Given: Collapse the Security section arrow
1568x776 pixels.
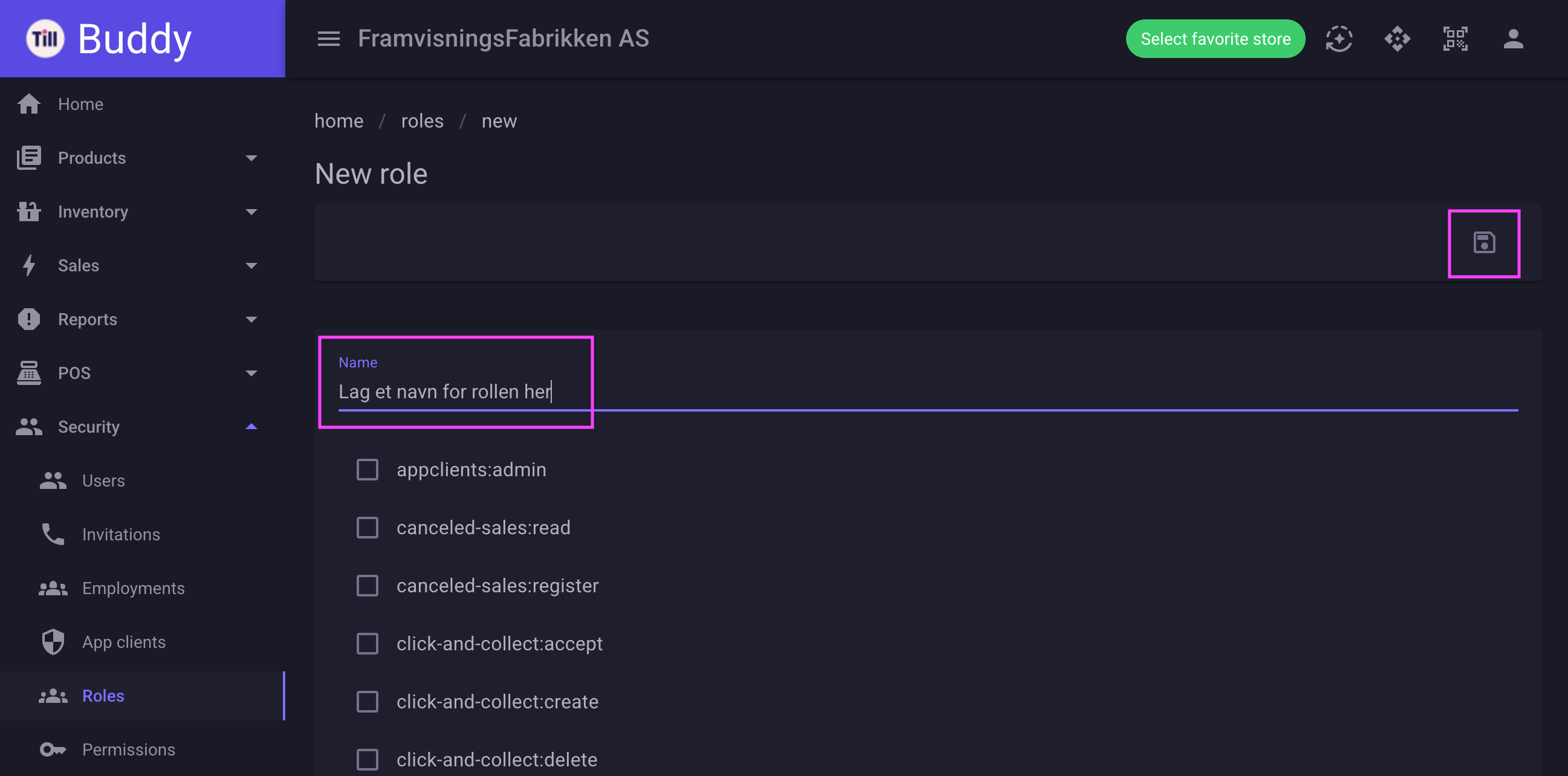Looking at the screenshot, I should click(251, 427).
